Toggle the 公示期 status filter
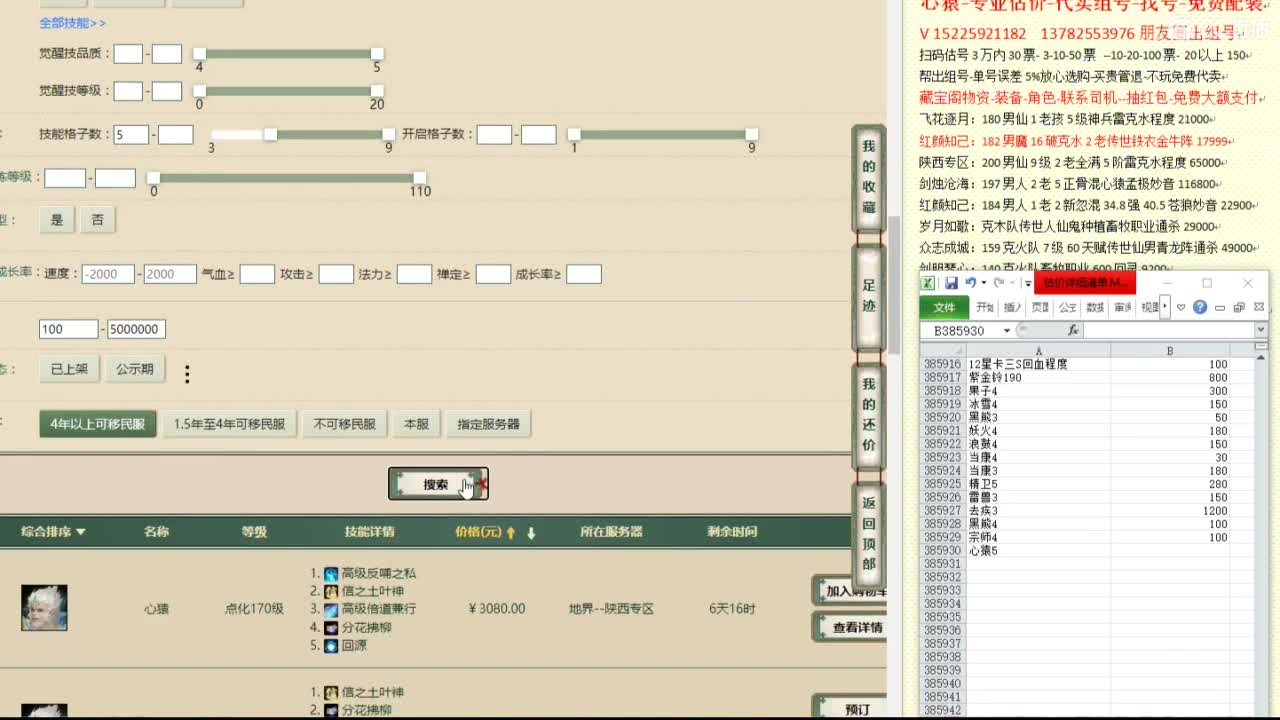1280x720 pixels. 134,369
